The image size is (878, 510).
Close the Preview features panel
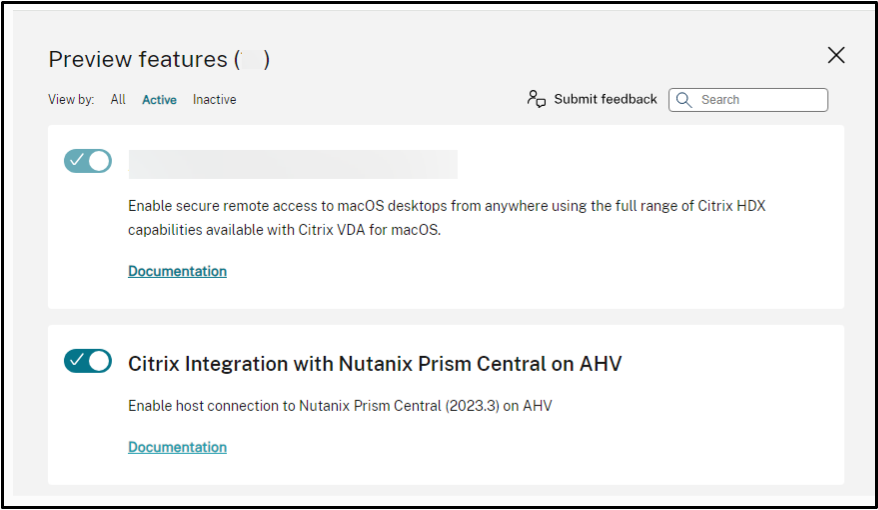pos(836,56)
